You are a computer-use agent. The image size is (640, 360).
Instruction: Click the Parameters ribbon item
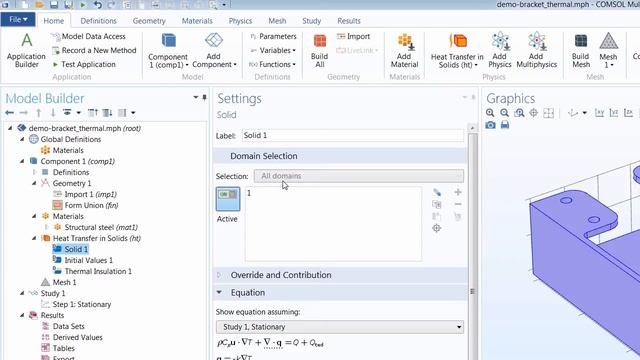[x=273, y=36]
